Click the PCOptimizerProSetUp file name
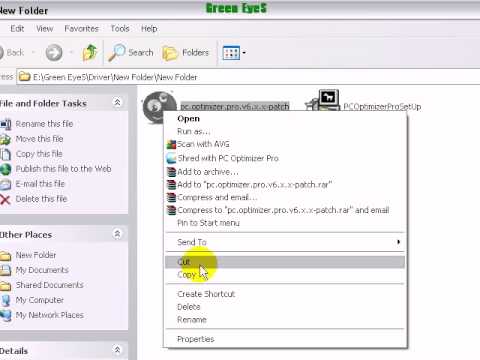480x360 pixels. pos(382,107)
